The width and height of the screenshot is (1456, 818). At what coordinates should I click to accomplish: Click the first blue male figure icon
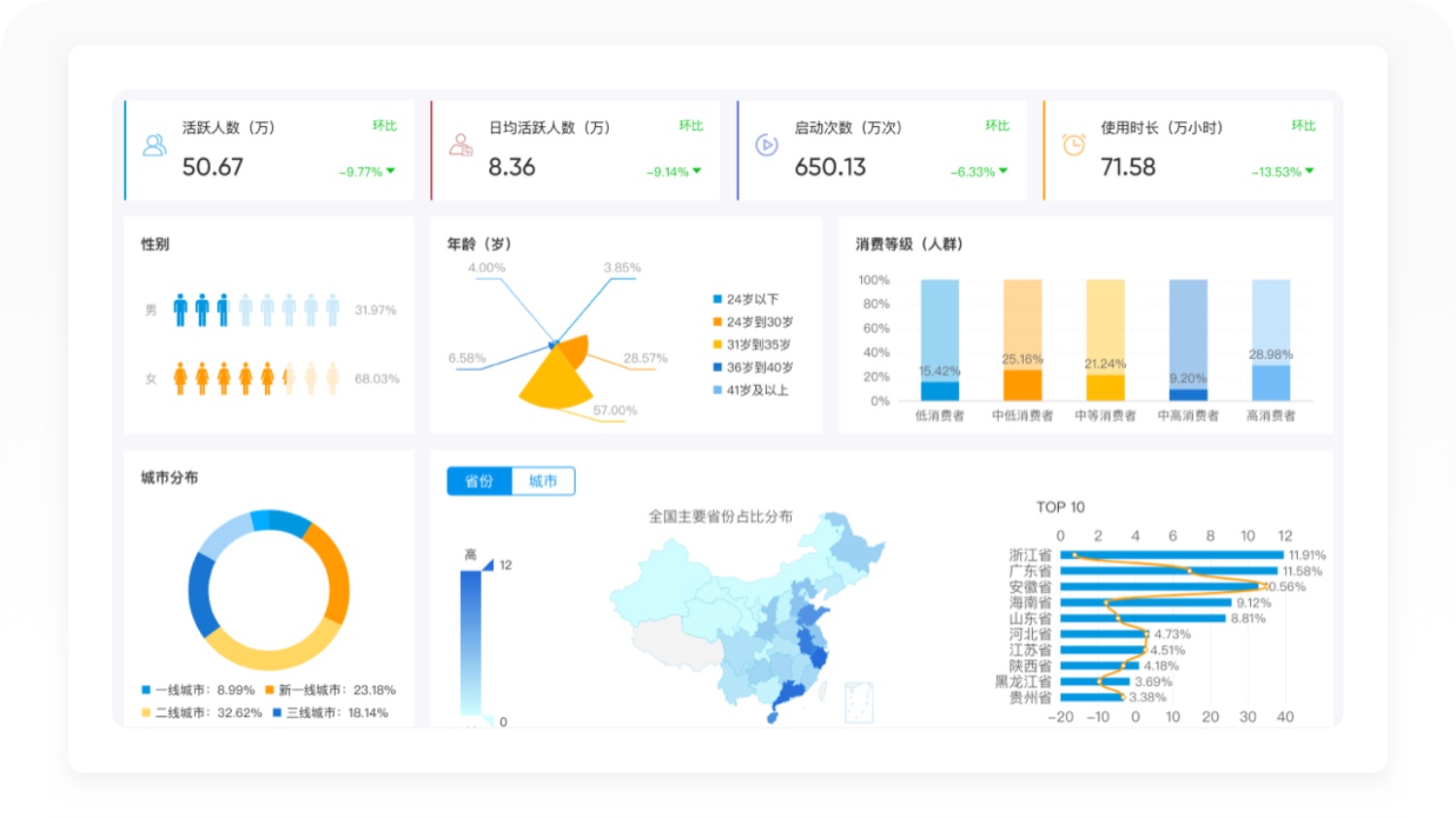181,310
